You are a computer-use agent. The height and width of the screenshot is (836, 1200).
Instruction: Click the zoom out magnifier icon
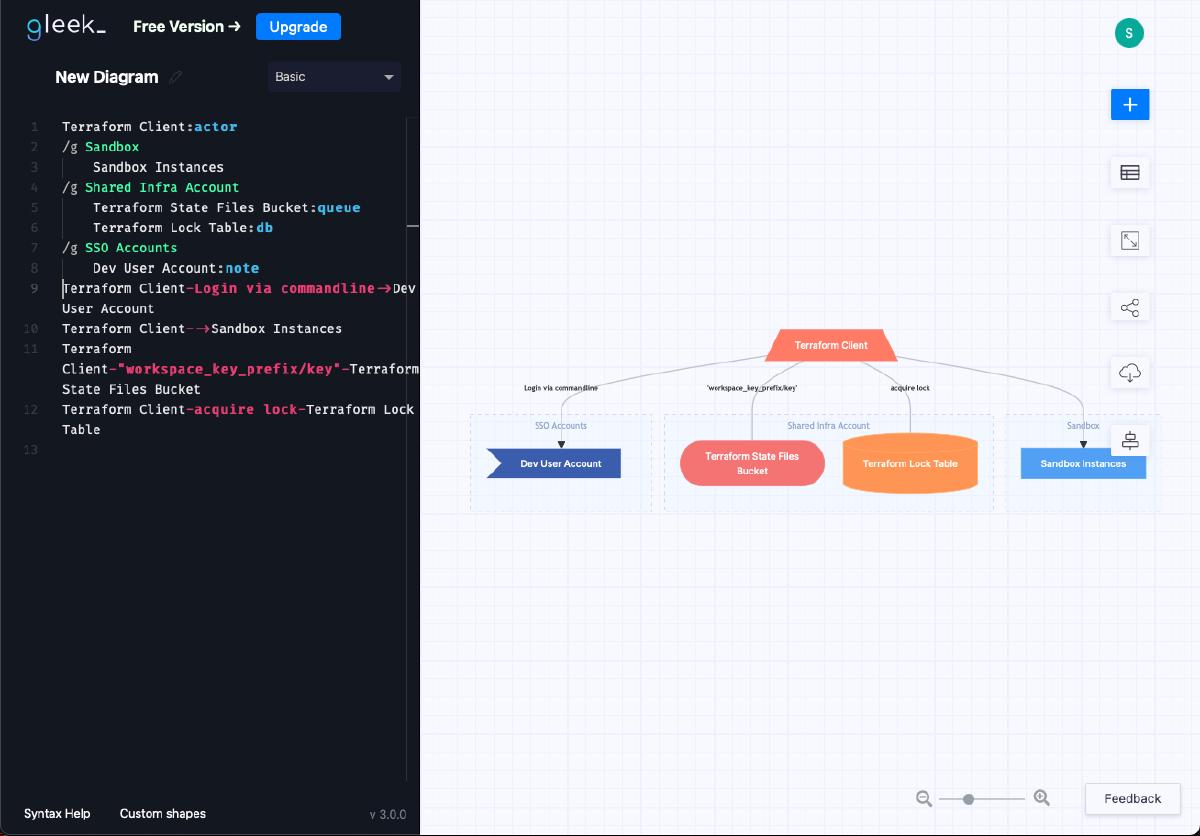(924, 798)
